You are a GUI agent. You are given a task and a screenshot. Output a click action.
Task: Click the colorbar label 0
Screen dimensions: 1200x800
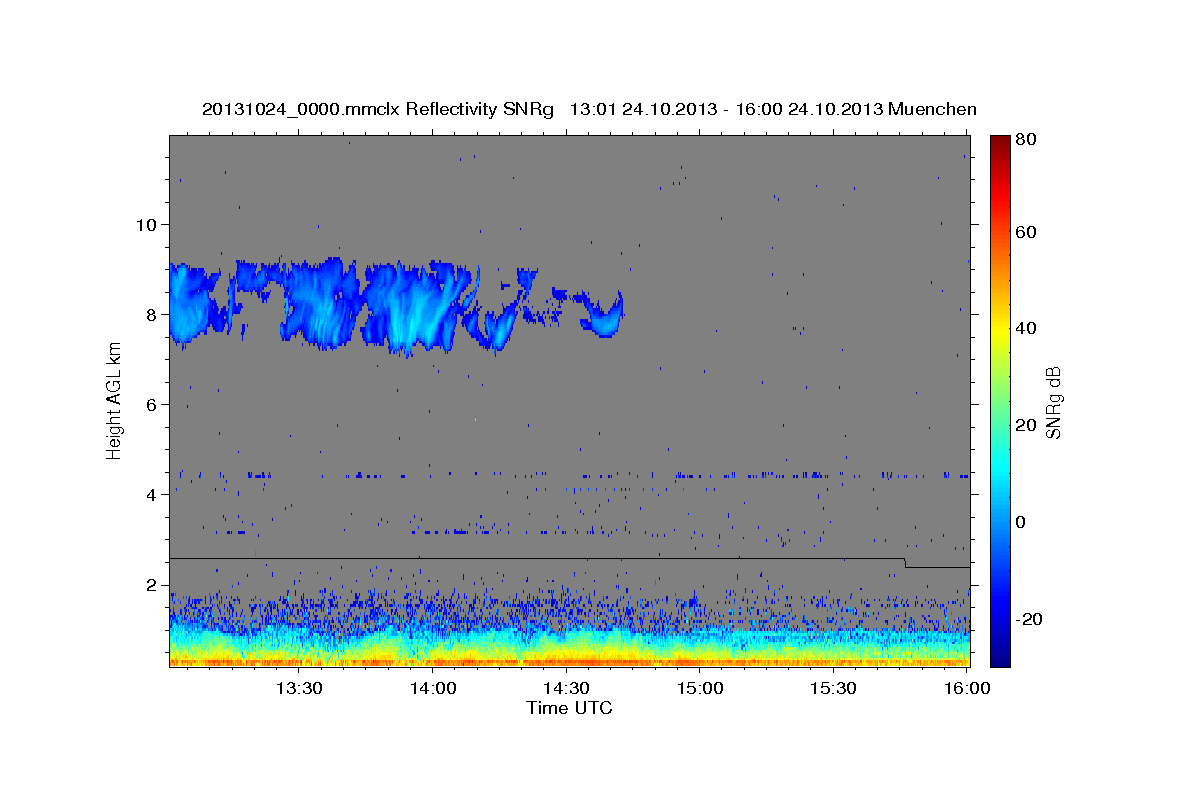(x=1020, y=522)
